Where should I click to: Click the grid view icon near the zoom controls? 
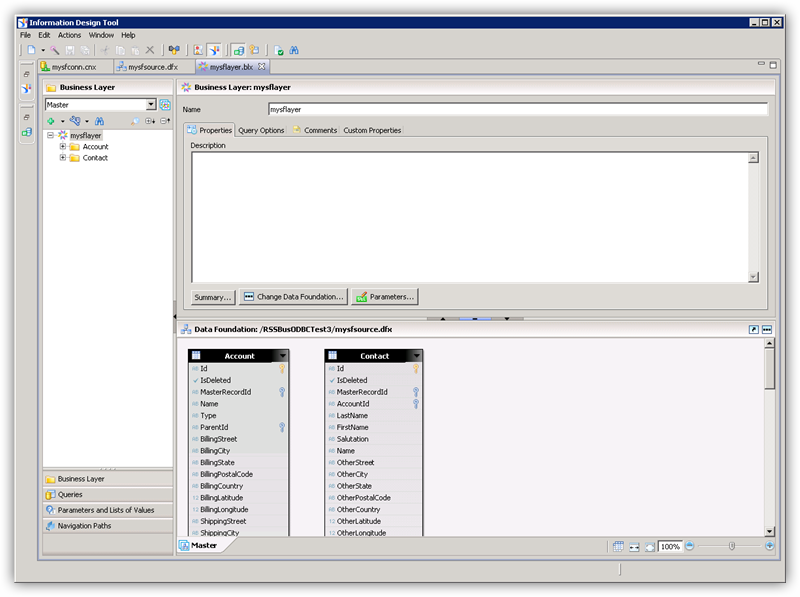click(x=619, y=546)
